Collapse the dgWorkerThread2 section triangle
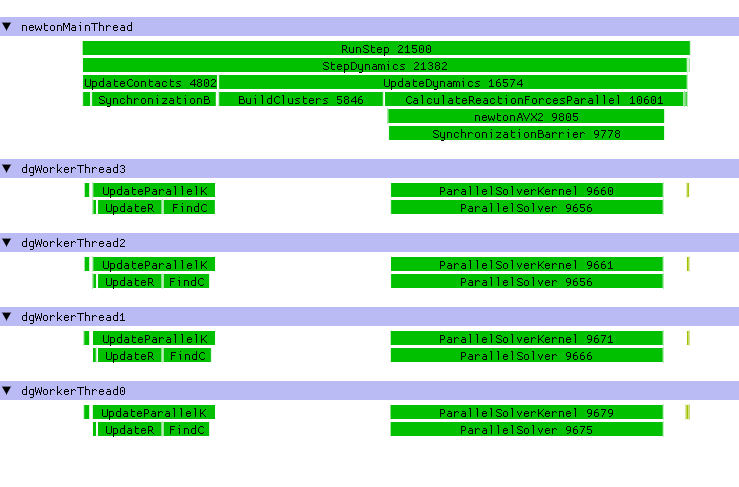Viewport: 739px width, 487px height. (x=7, y=243)
